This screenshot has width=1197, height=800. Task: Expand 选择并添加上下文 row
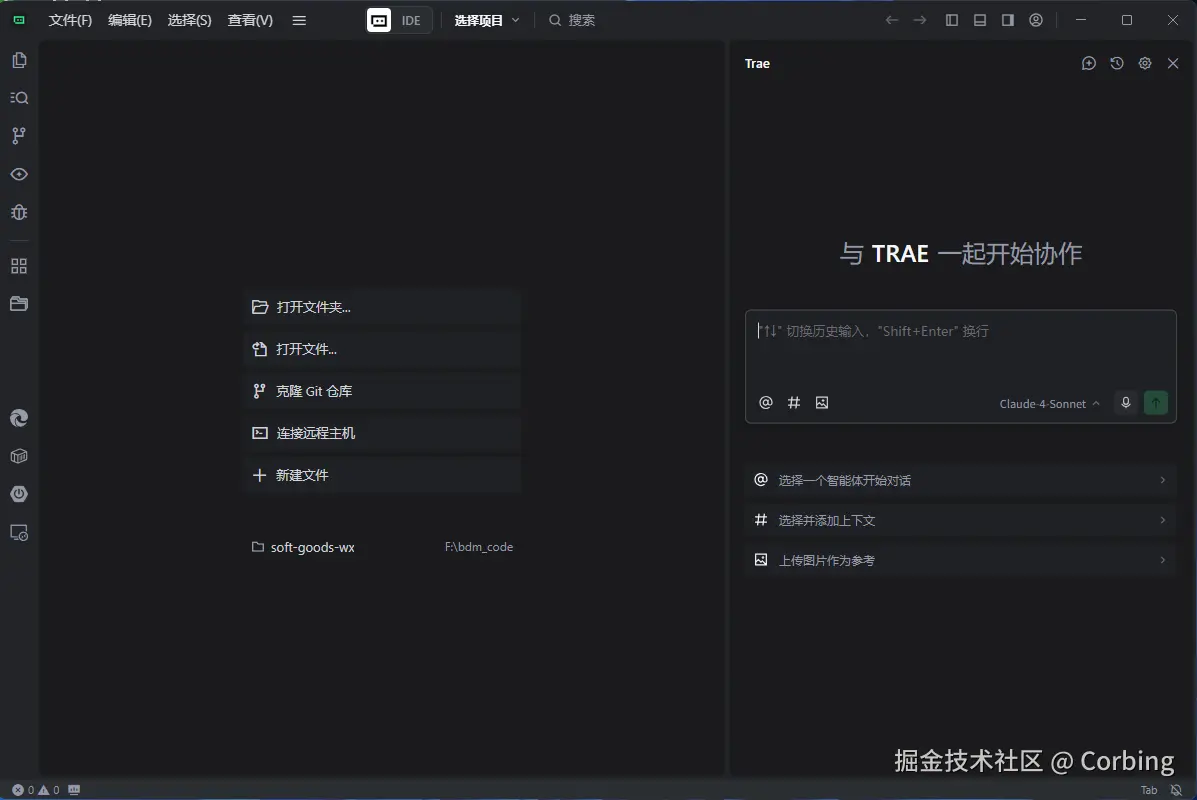point(960,520)
